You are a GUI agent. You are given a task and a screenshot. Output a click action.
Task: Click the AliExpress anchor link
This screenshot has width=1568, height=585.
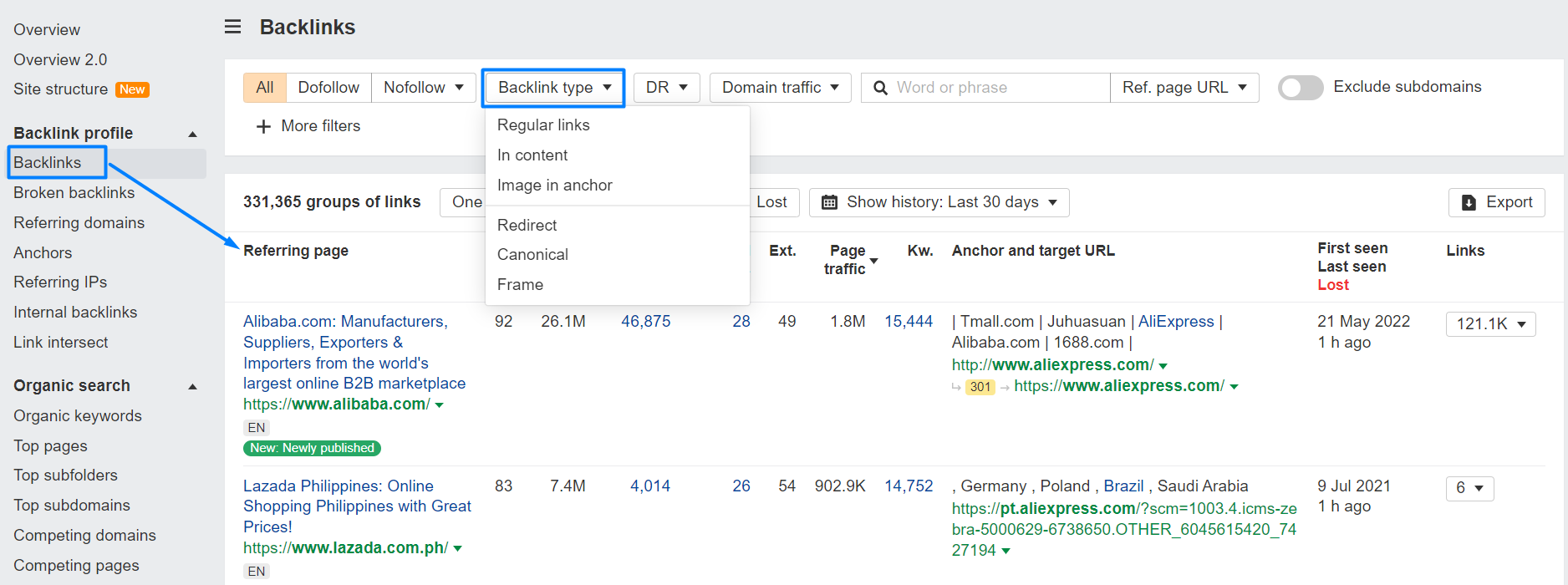click(1176, 322)
